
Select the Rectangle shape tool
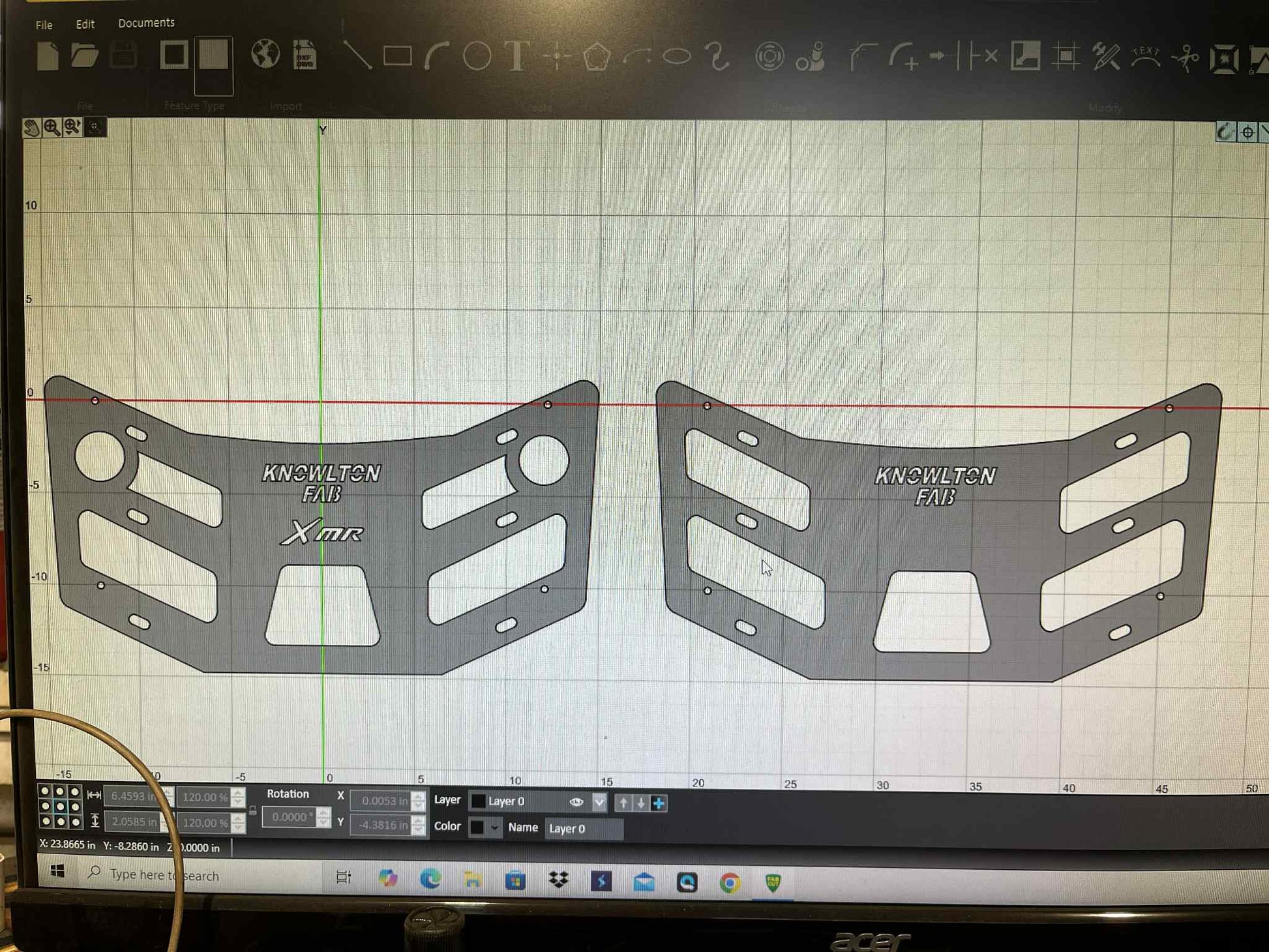click(397, 57)
